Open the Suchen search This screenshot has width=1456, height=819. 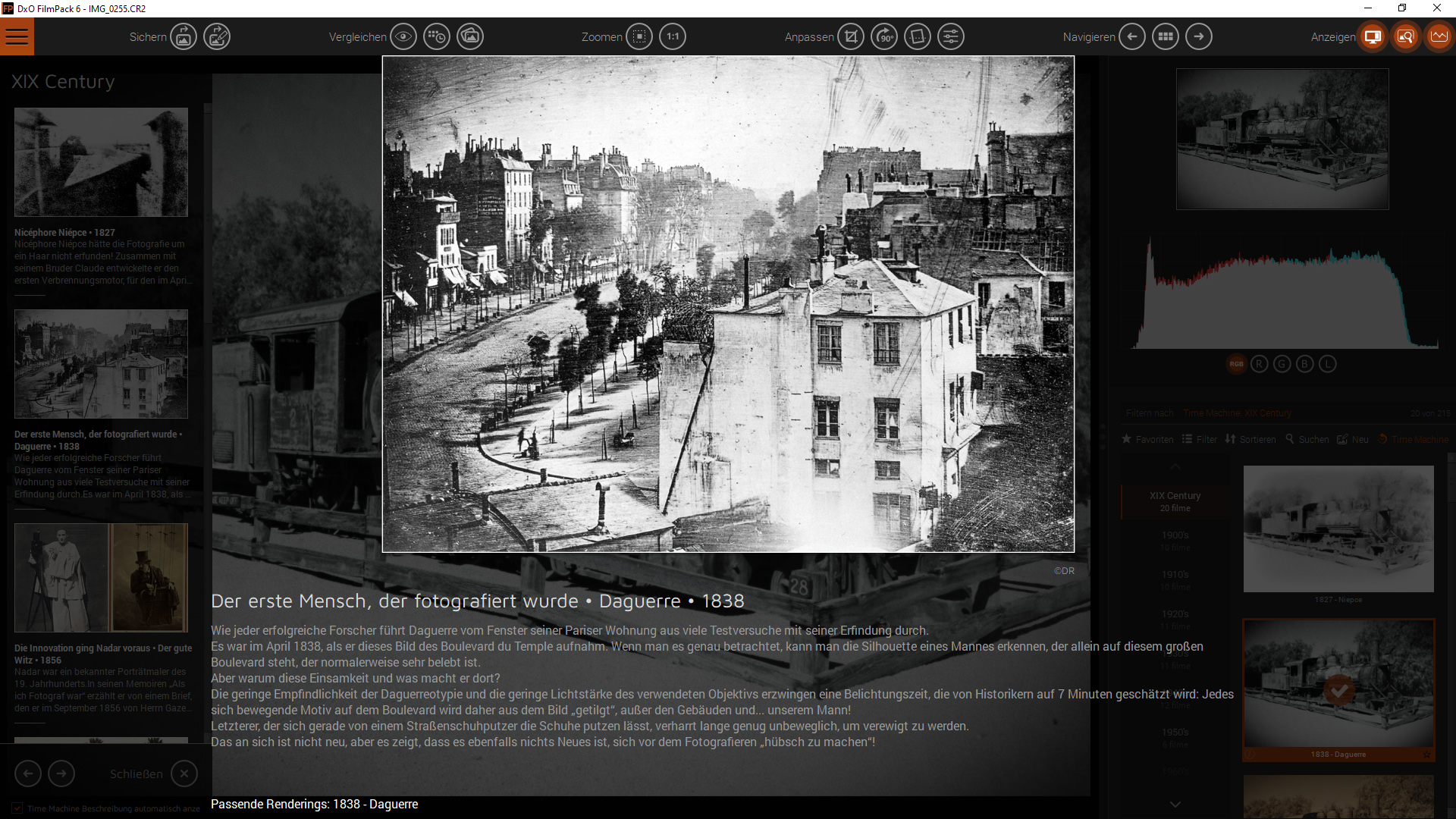click(1307, 439)
